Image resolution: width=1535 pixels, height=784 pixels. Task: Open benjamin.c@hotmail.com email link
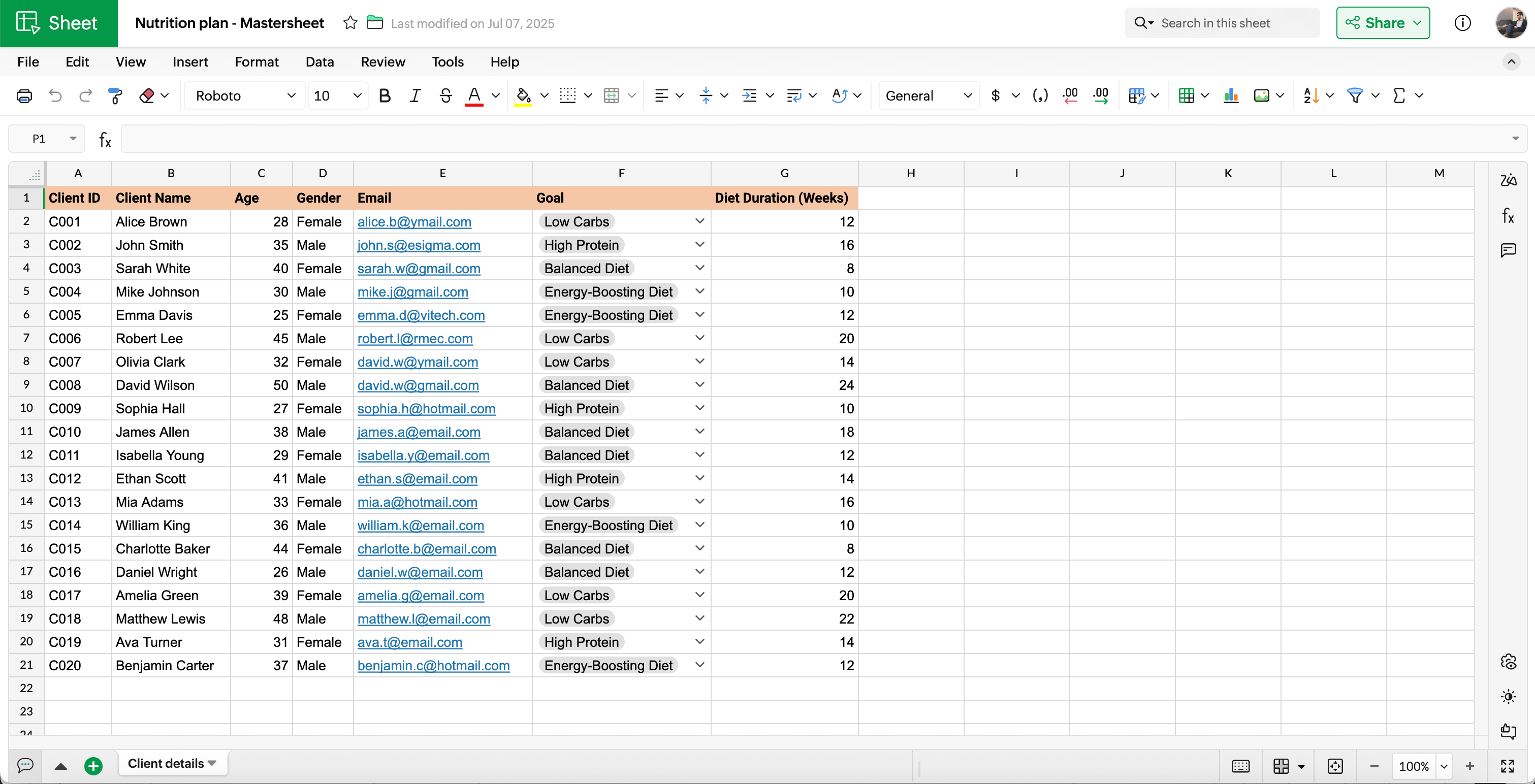point(434,666)
